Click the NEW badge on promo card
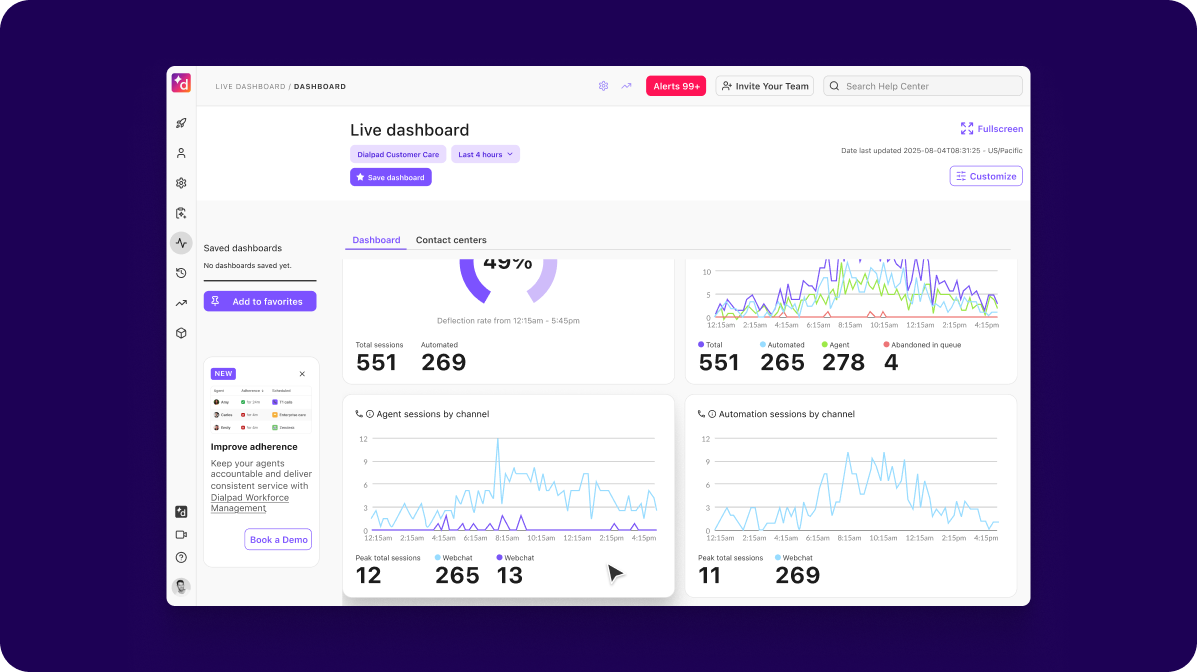The height and width of the screenshot is (672, 1197). (x=224, y=374)
